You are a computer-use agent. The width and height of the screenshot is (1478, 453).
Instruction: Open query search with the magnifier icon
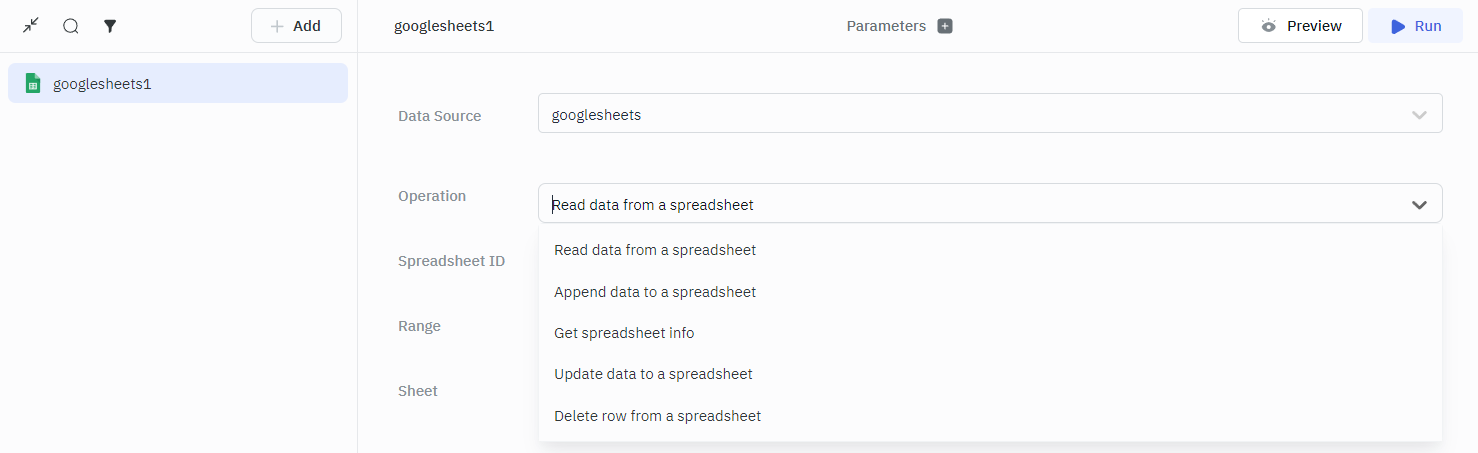click(x=71, y=26)
